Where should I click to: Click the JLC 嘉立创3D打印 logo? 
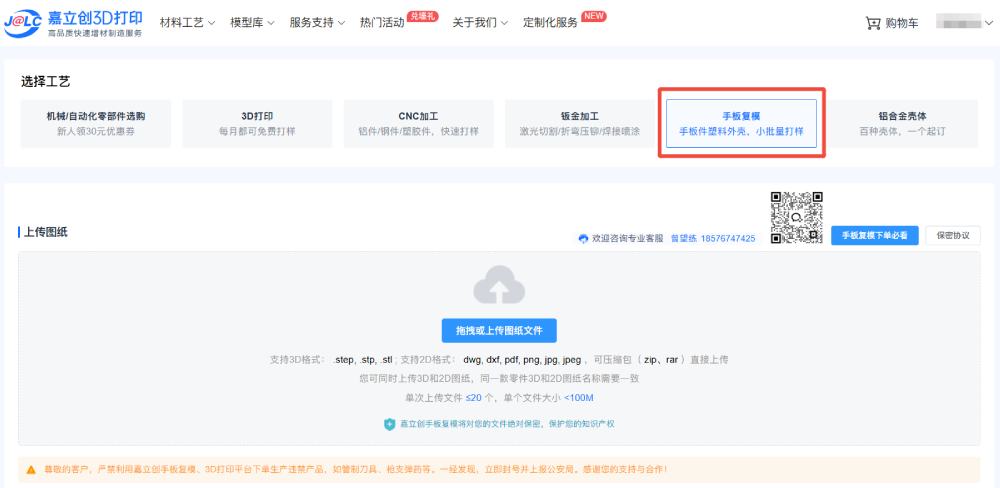click(73, 23)
